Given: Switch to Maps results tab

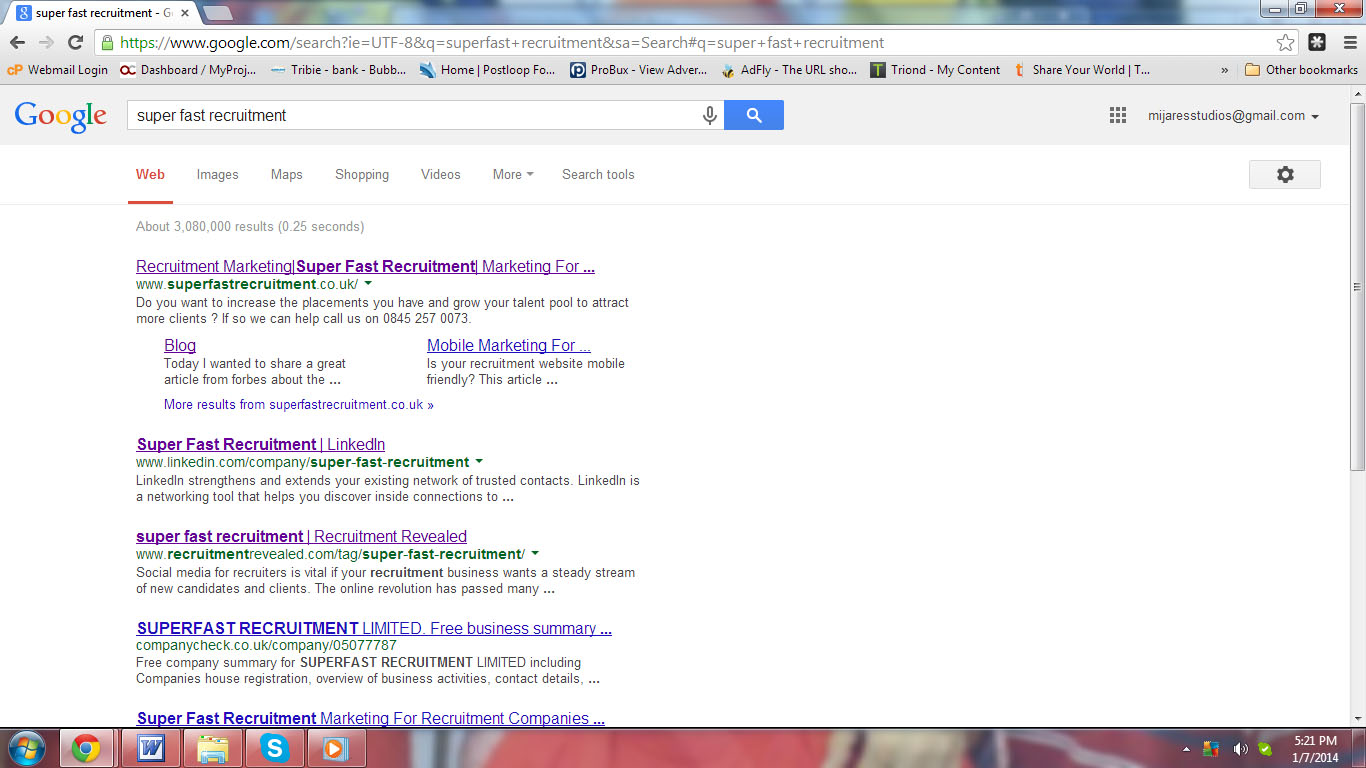Looking at the screenshot, I should 286,175.
